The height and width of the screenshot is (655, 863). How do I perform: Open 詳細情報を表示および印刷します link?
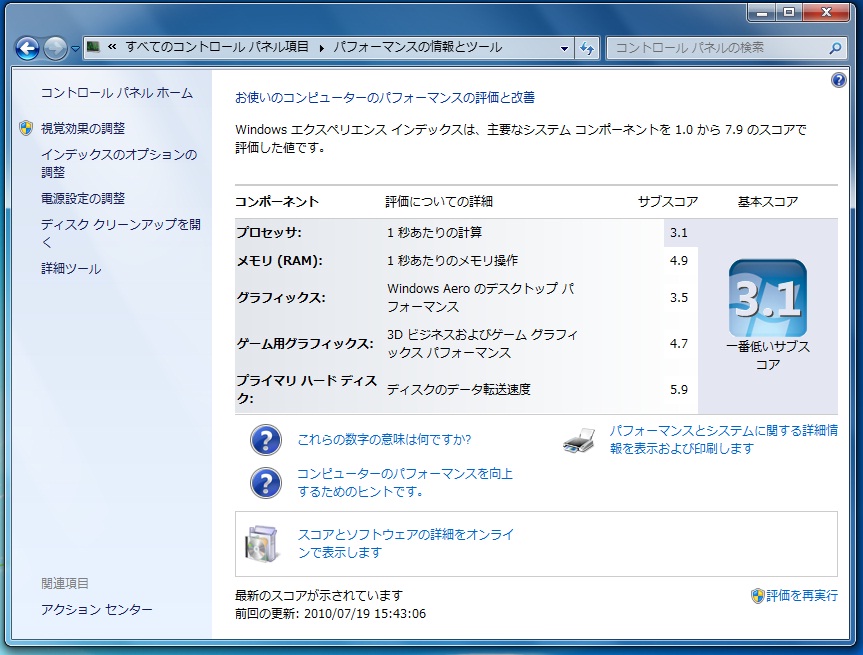click(724, 439)
